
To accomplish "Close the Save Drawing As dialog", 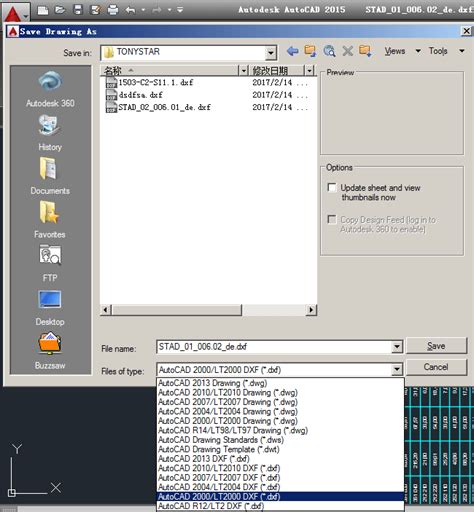I will pos(466,31).
